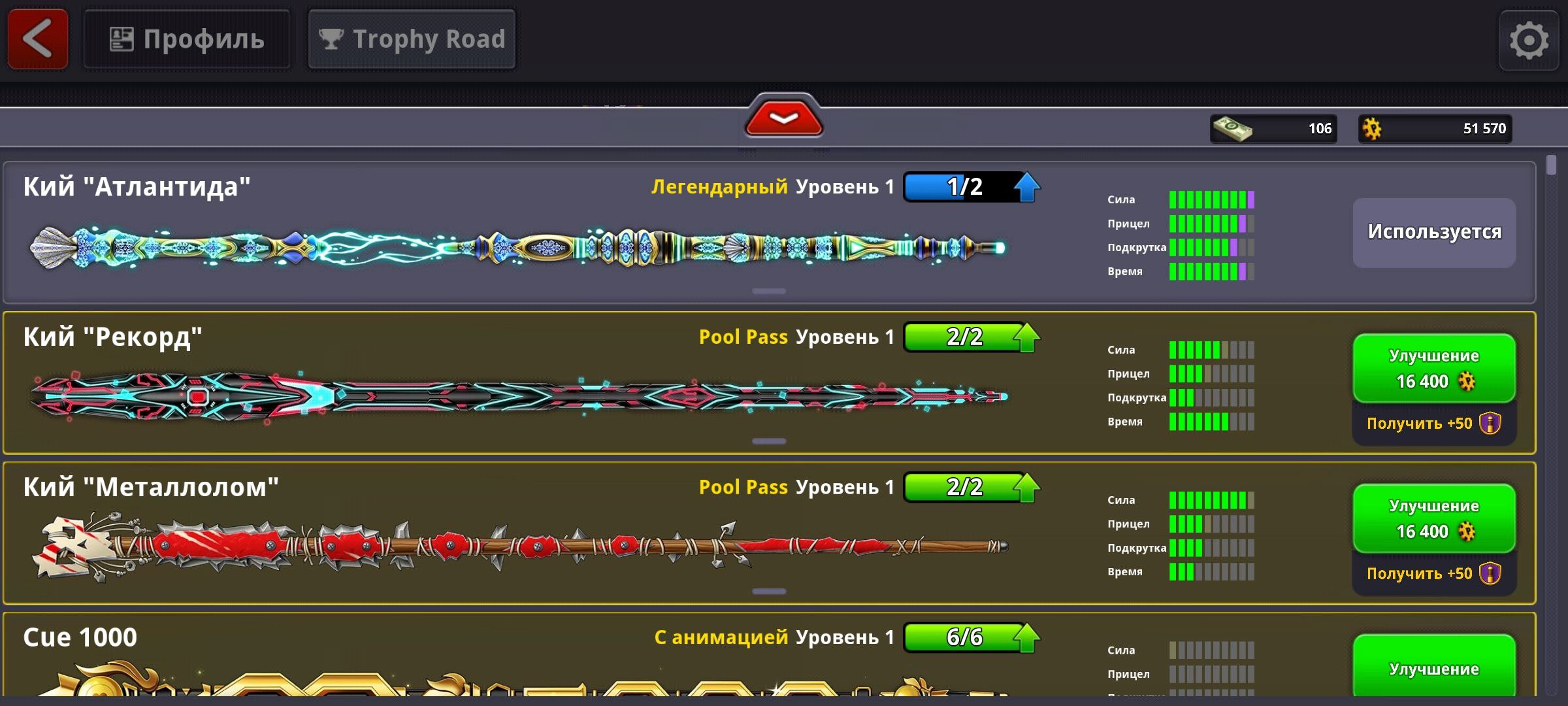Image resolution: width=1568 pixels, height=706 pixels.
Task: Click coin icon on Металлолом upgrade button
Action: pos(1467,531)
